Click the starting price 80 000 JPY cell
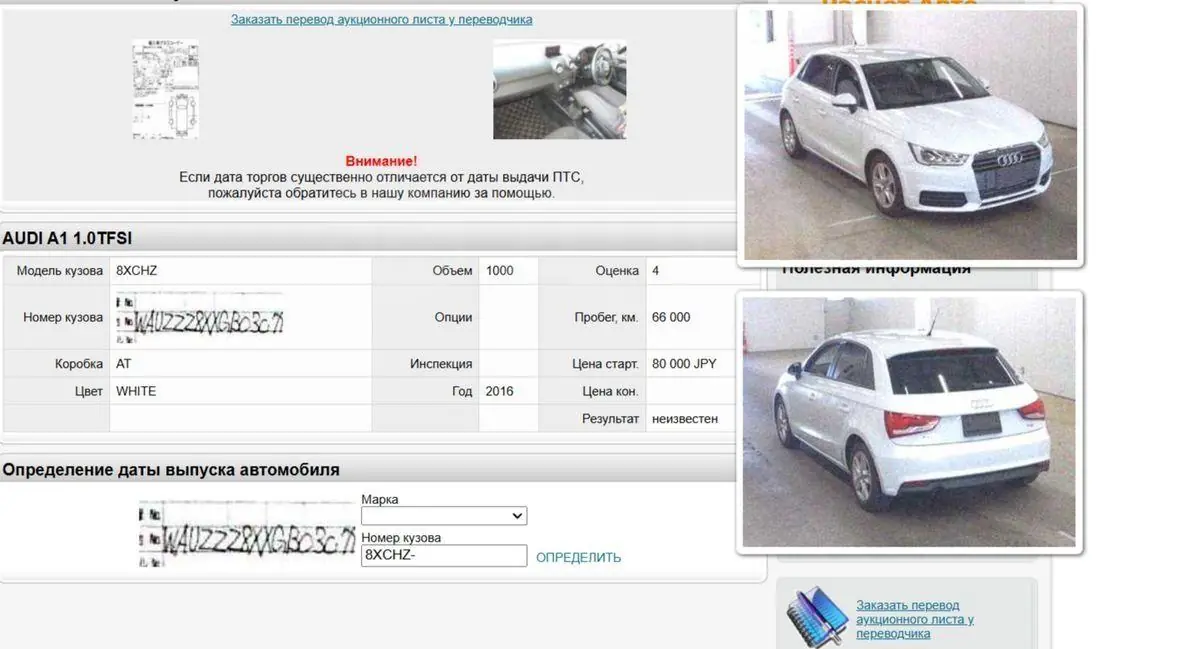Viewport: 1200px width, 649px height. [682, 363]
